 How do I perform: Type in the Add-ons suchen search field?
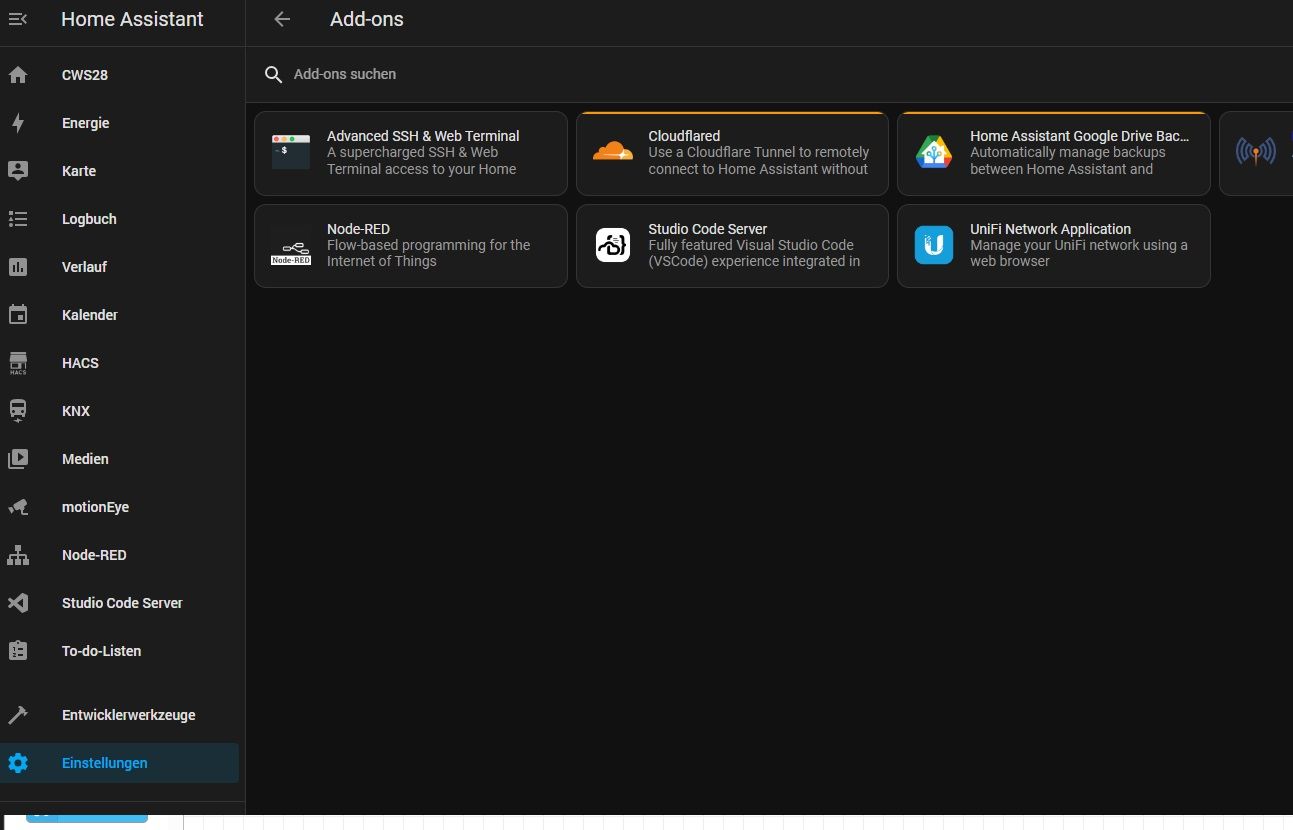600,75
